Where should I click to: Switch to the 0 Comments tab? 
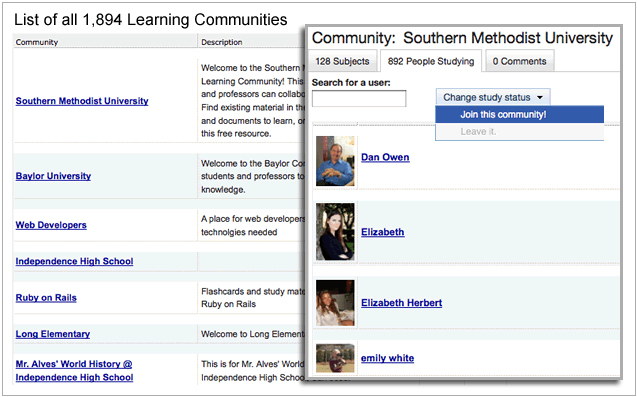click(x=519, y=61)
